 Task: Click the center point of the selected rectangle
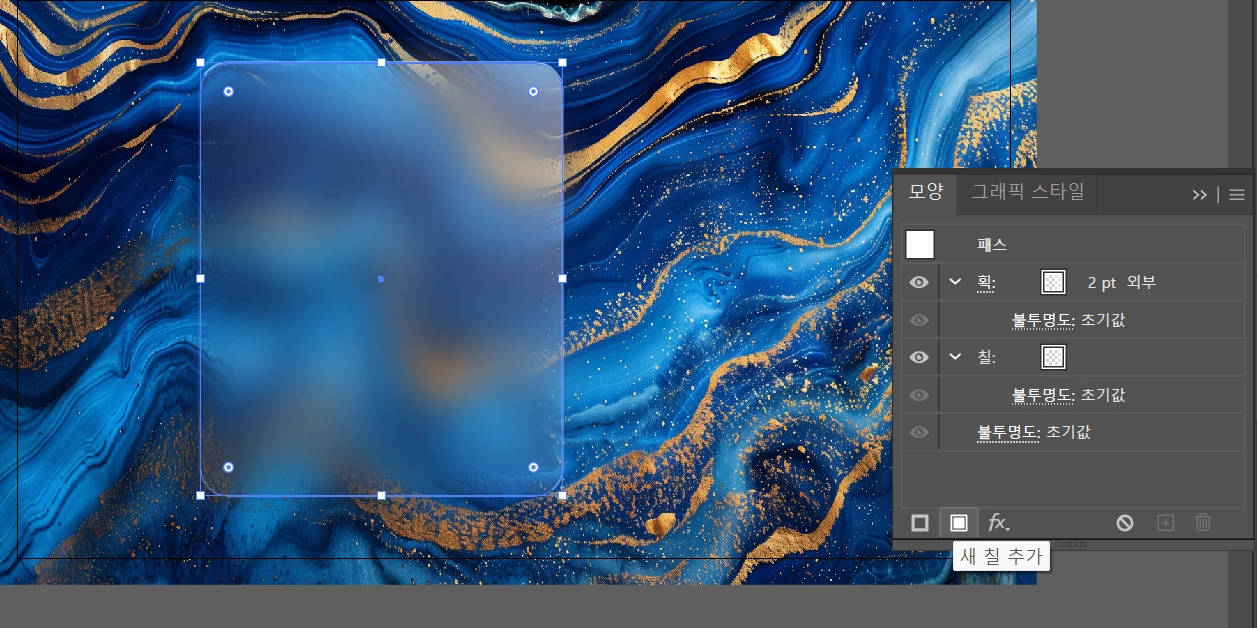click(x=381, y=279)
